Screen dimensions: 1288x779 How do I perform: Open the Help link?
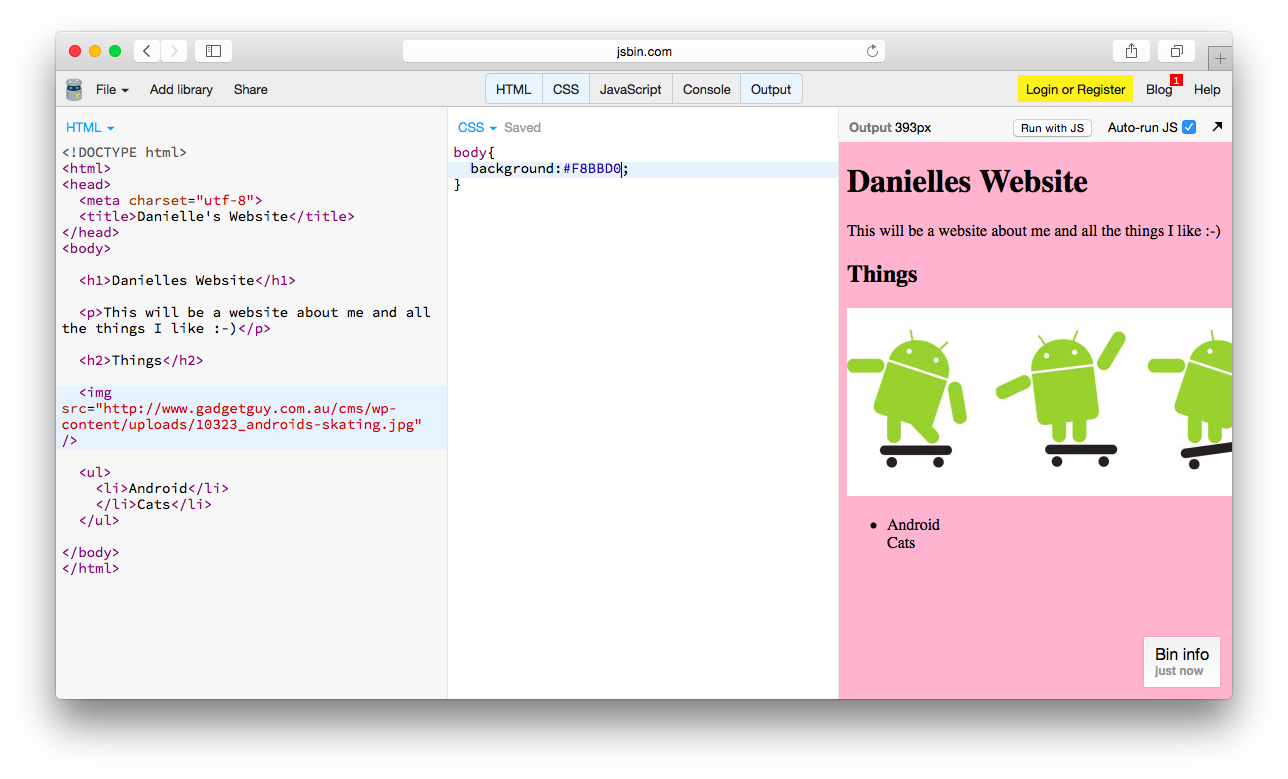click(1207, 89)
